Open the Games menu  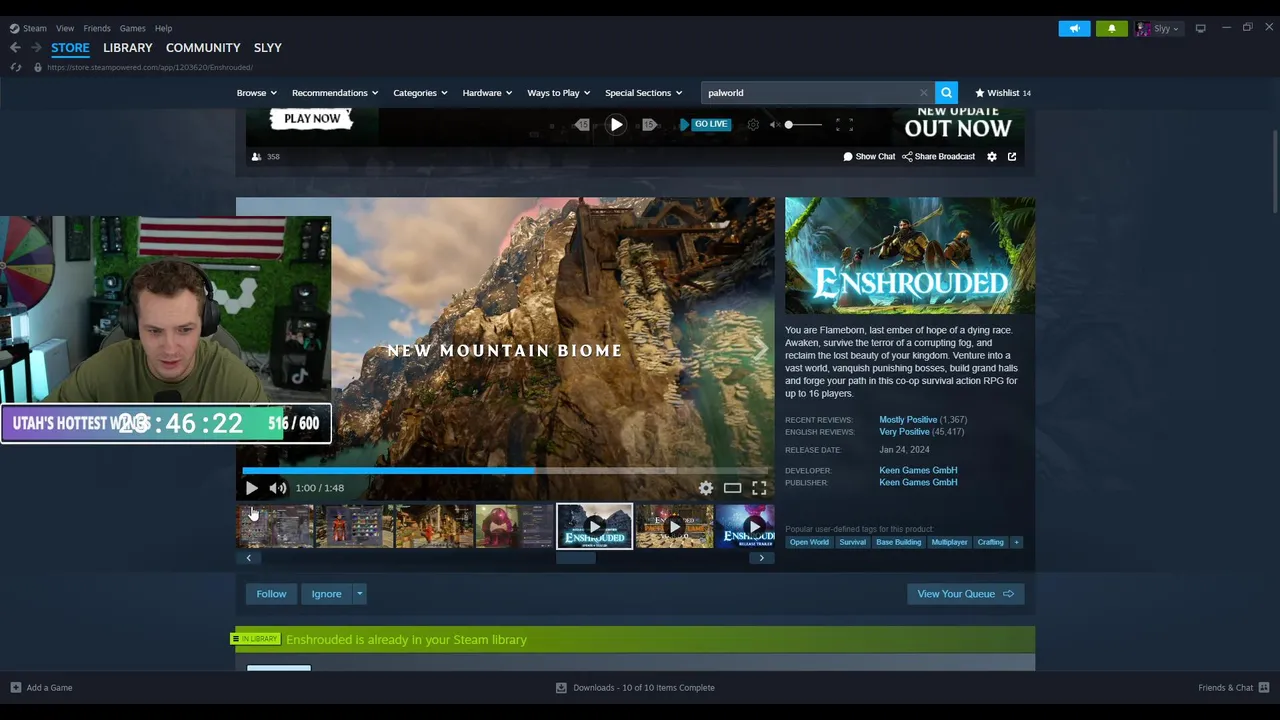[132, 28]
